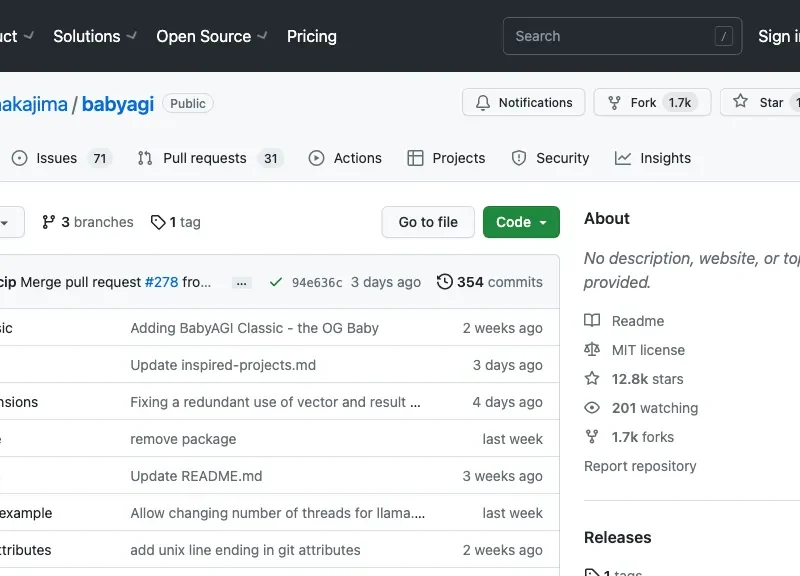View the 354 commits history
Screen dimensions: 800x576
click(490, 282)
